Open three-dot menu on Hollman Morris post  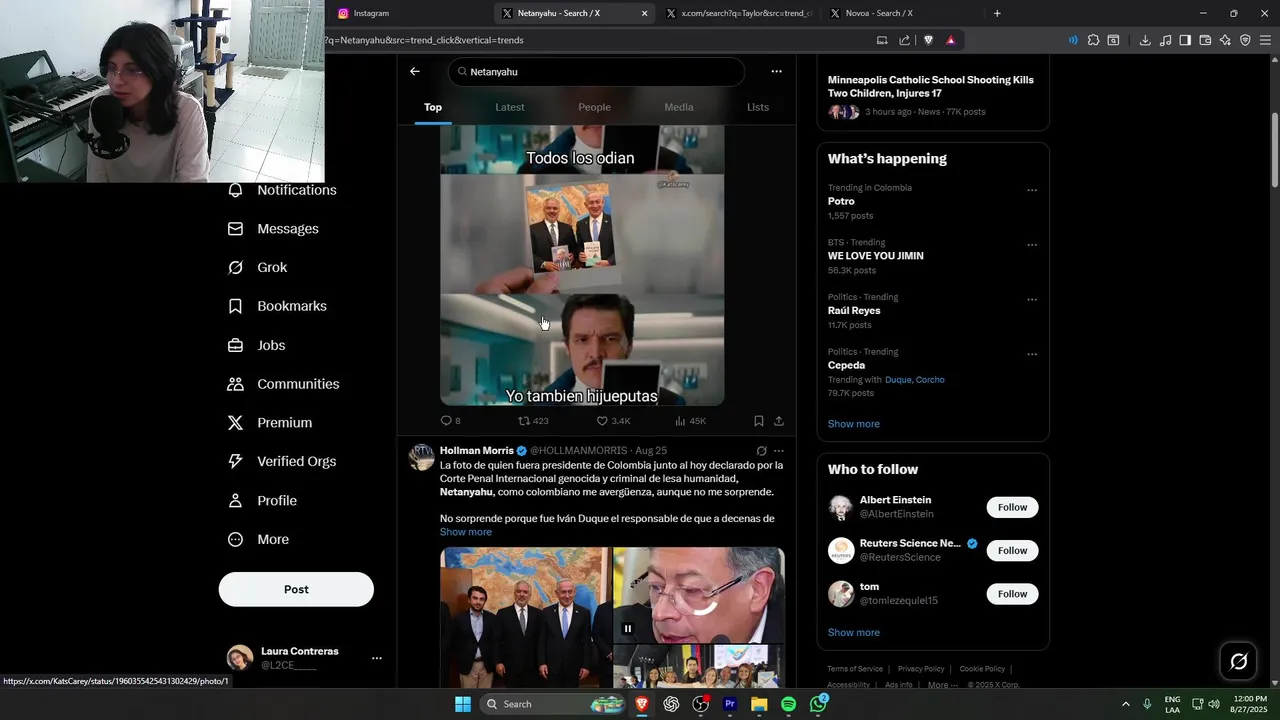(x=779, y=451)
